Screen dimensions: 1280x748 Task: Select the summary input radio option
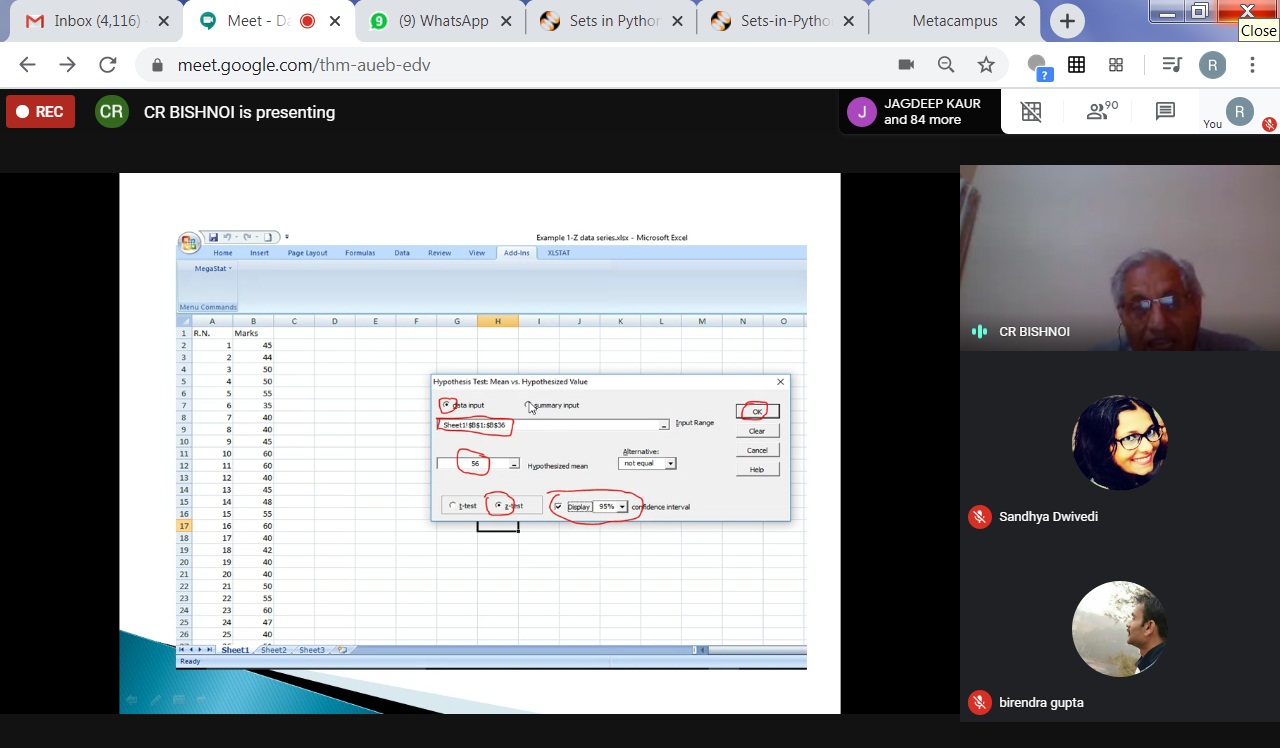coord(529,405)
